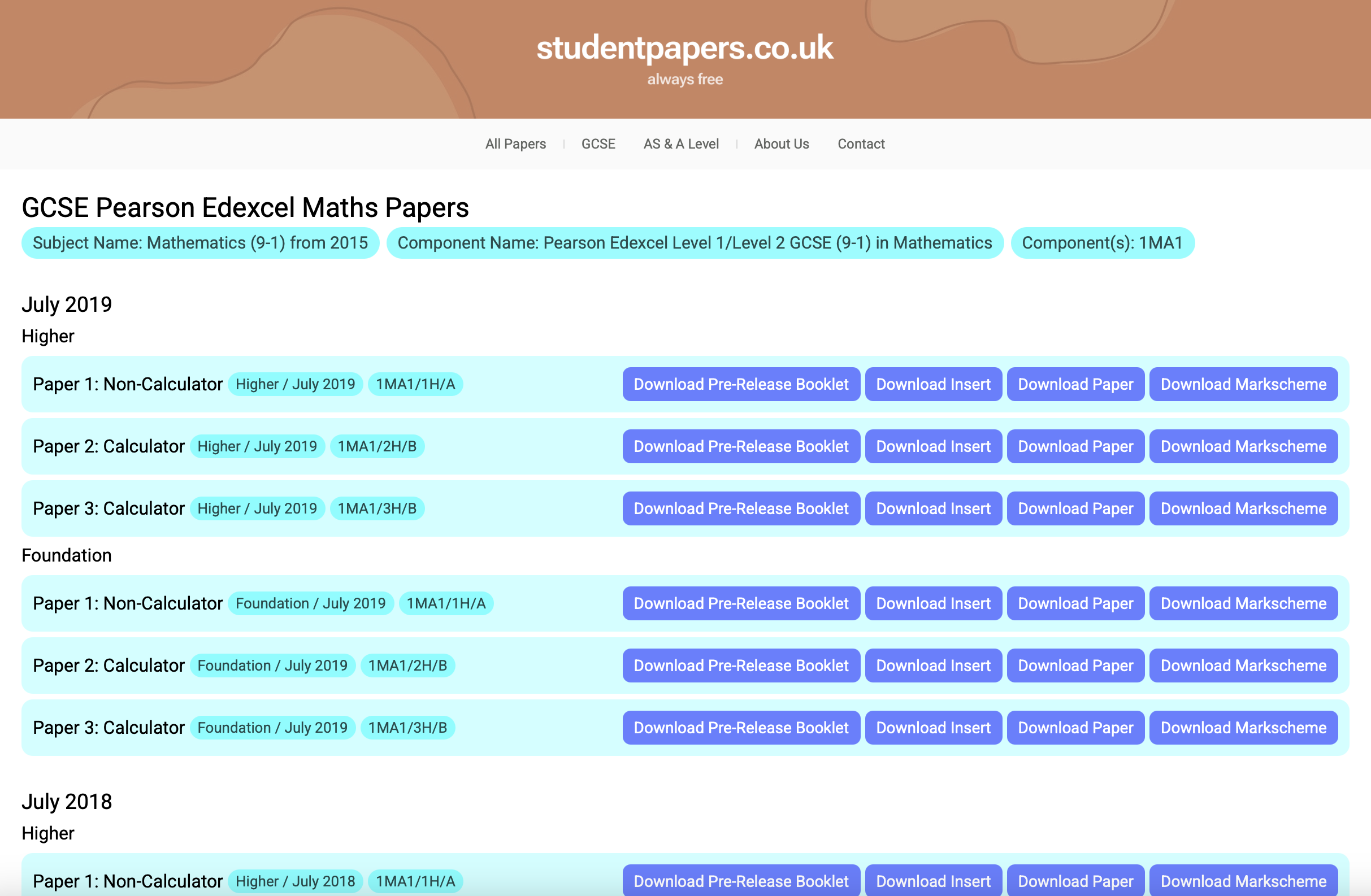Image resolution: width=1371 pixels, height=896 pixels.
Task: Download Markscheme for Foundation Paper 3 July 2019
Action: (1243, 728)
